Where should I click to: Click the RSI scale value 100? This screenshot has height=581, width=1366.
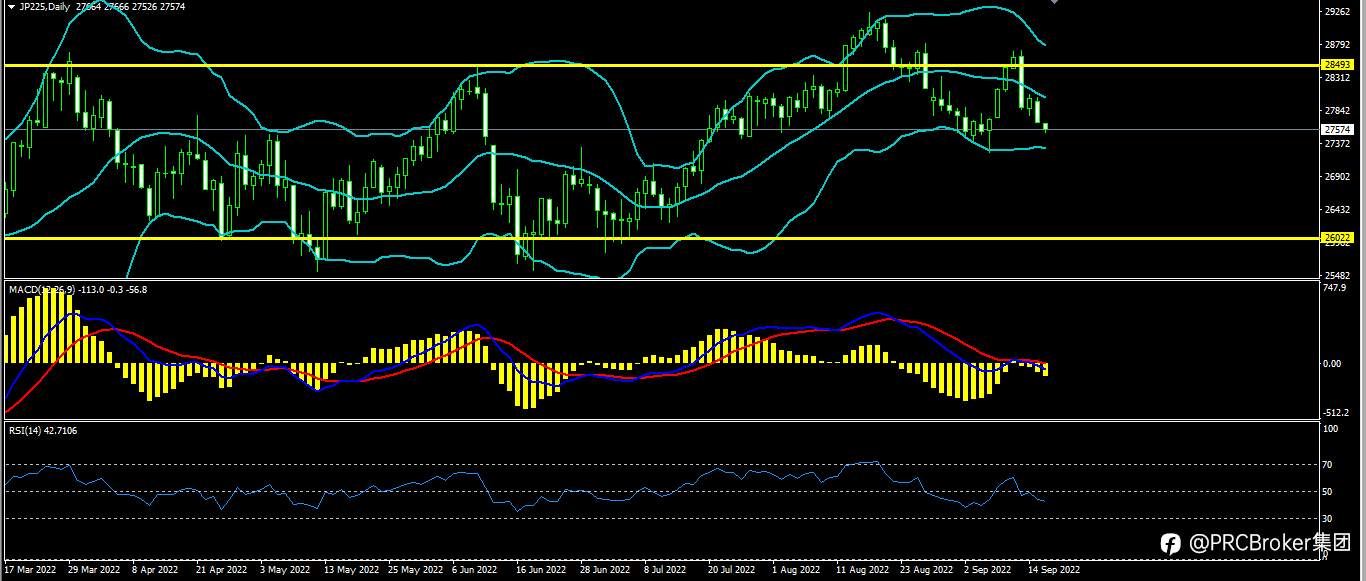pyautogui.click(x=1330, y=429)
